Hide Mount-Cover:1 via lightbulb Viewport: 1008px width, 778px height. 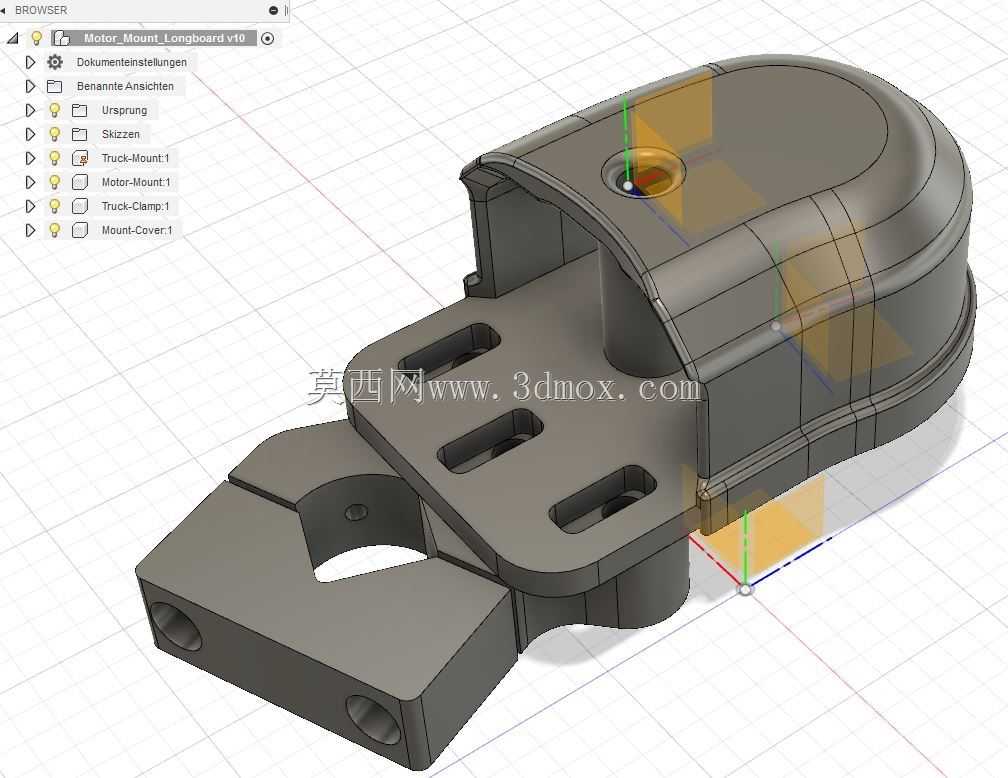pyautogui.click(x=55, y=230)
